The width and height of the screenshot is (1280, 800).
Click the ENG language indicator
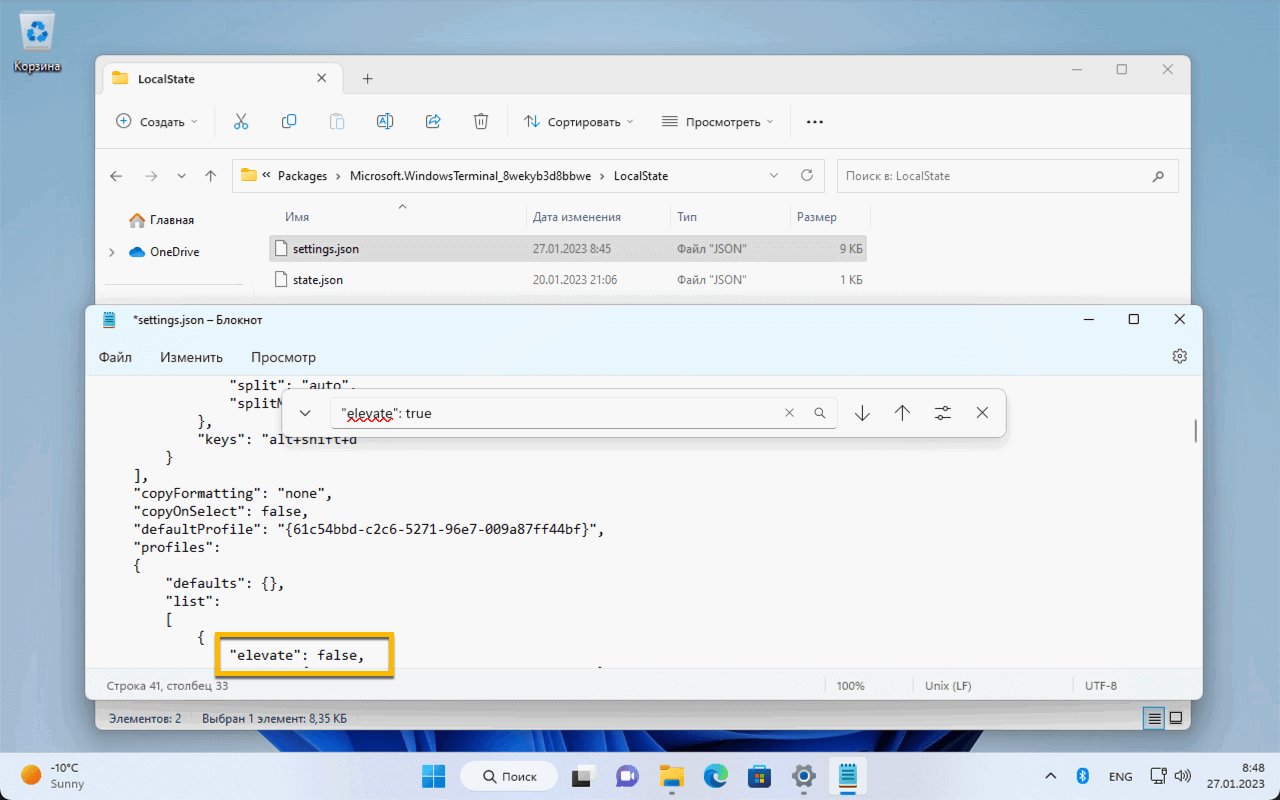coord(1121,776)
